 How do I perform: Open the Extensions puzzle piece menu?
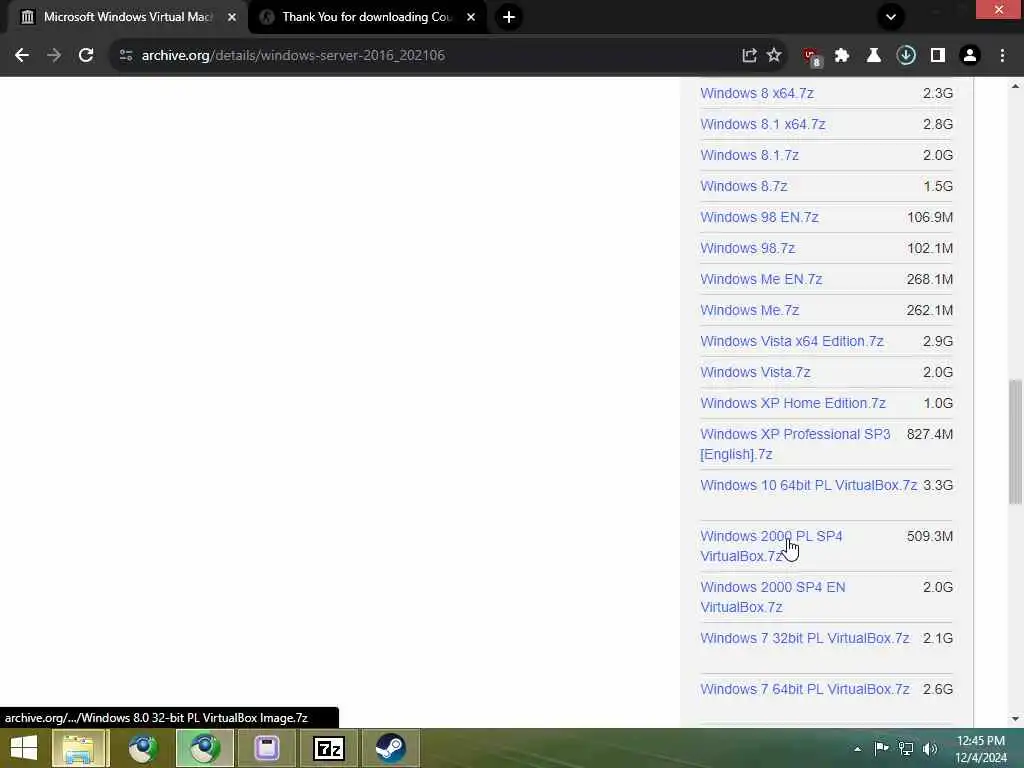point(842,56)
